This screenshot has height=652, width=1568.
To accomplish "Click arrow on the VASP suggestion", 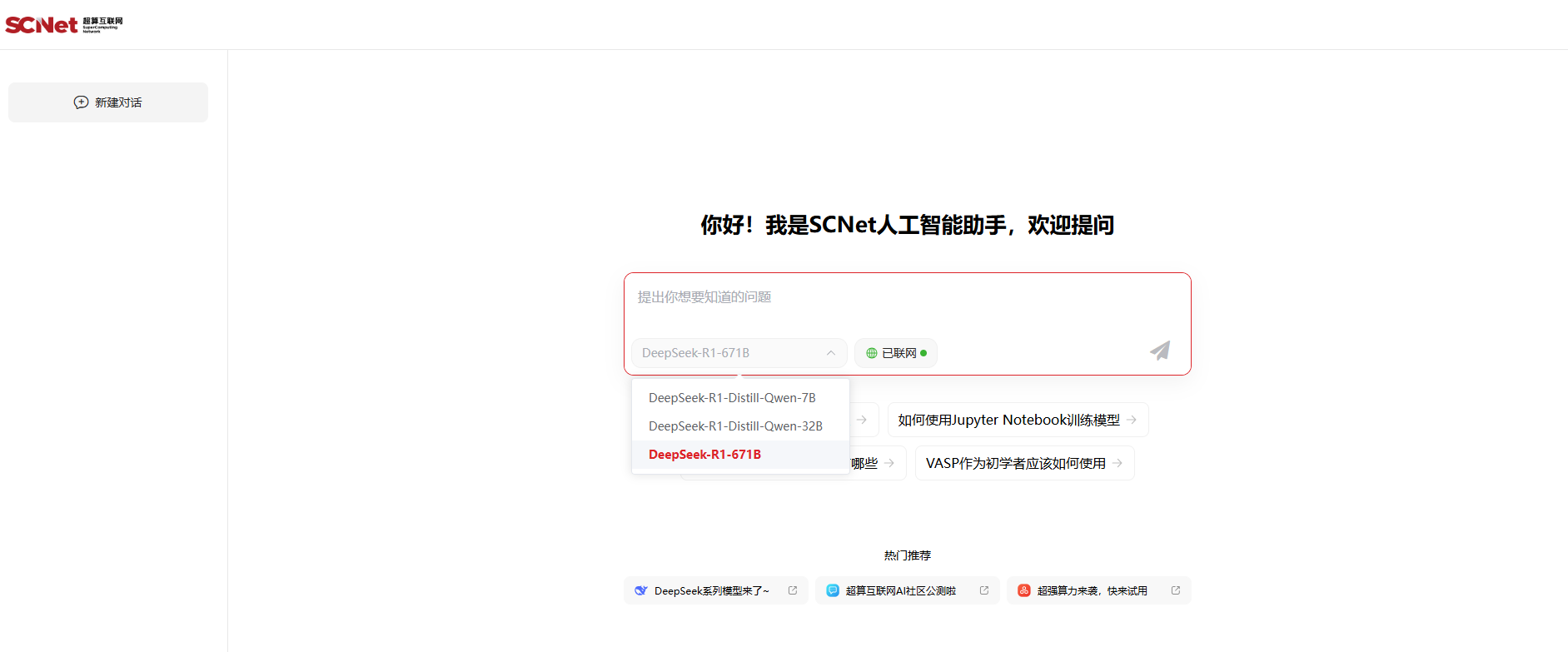I will tap(1118, 463).
